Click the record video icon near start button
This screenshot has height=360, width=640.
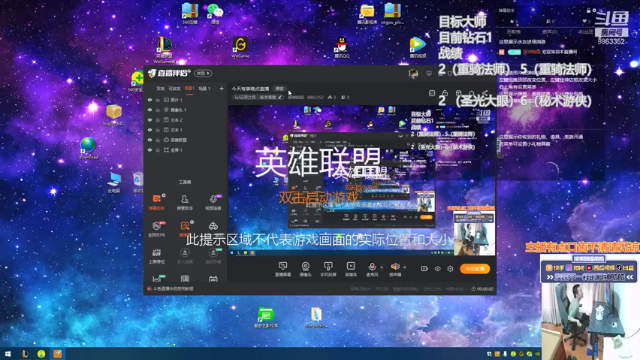click(x=424, y=269)
